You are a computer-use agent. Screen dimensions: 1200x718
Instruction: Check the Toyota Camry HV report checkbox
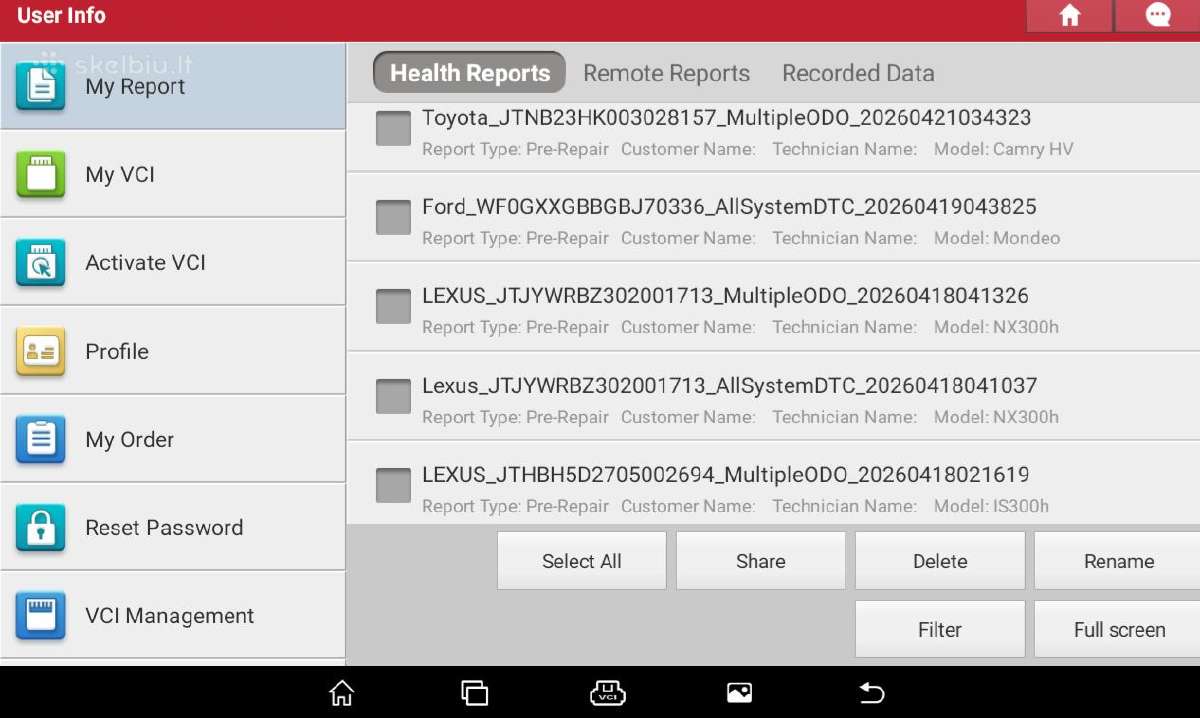(x=393, y=128)
